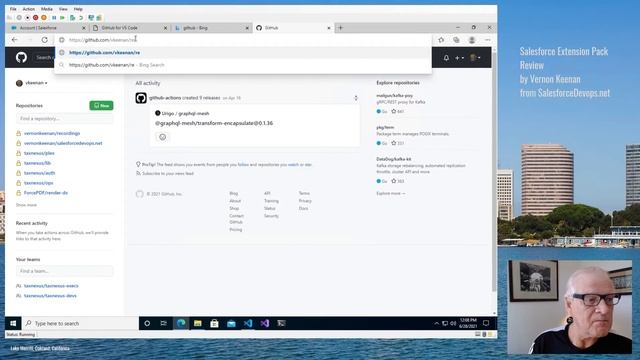
Task: Open the Collections icon in Edge toolbar
Action: pyautogui.click(x=456, y=40)
